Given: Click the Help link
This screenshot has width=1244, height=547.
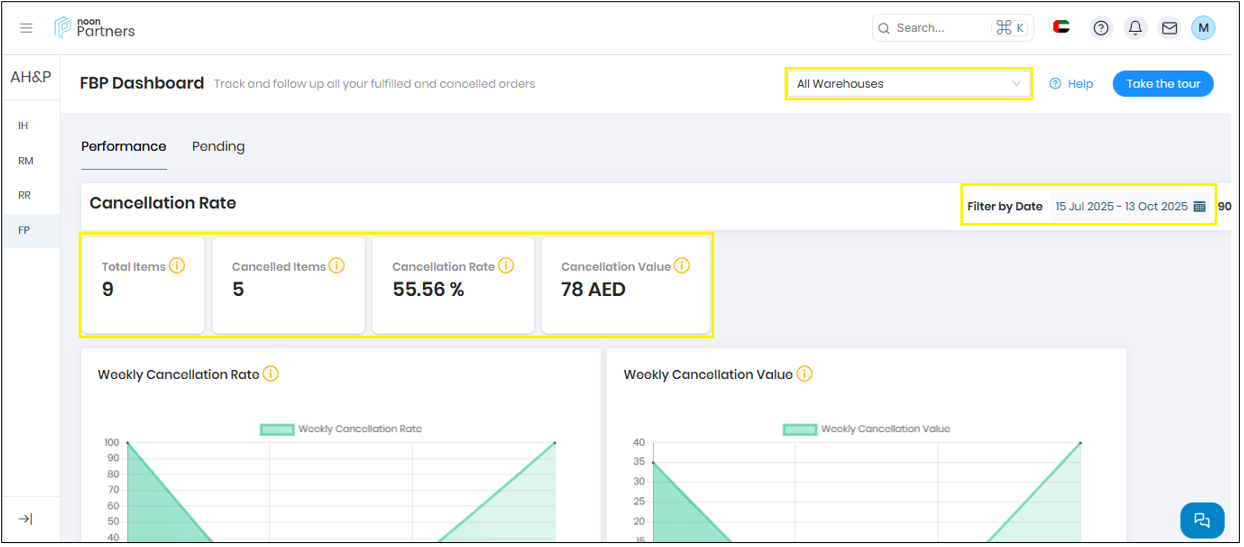Looking at the screenshot, I should 1071,84.
